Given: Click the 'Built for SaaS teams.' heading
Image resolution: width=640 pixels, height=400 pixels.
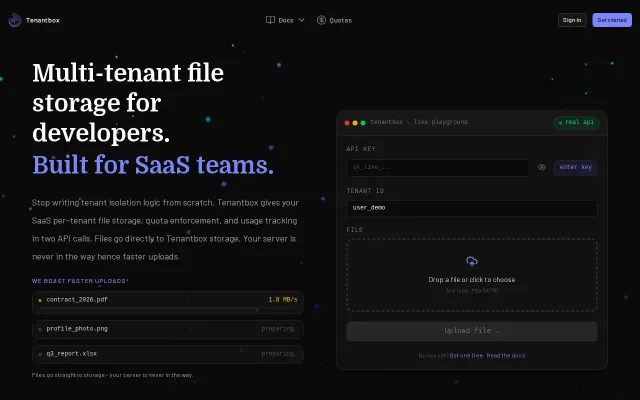Looking at the screenshot, I should tap(153, 165).
